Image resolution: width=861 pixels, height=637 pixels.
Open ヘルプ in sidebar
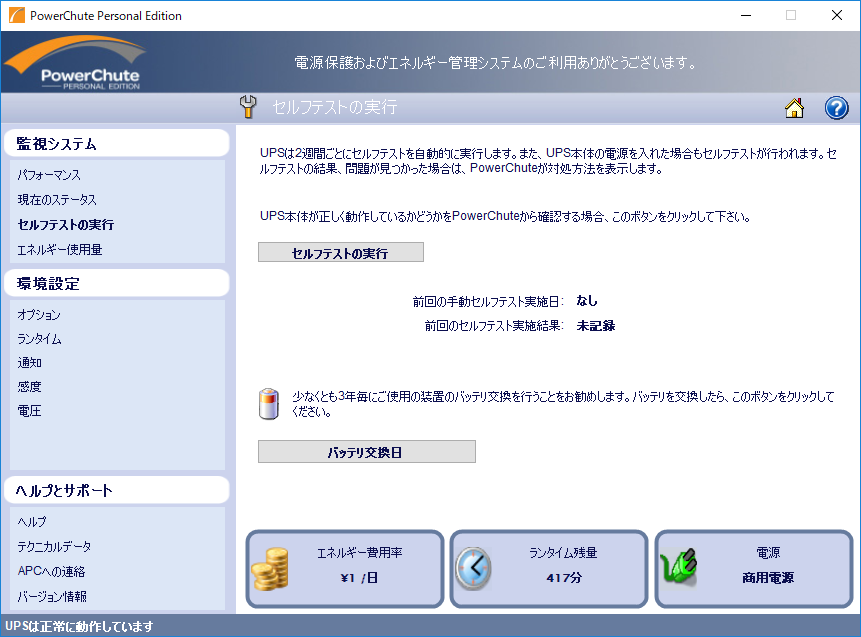point(32,522)
